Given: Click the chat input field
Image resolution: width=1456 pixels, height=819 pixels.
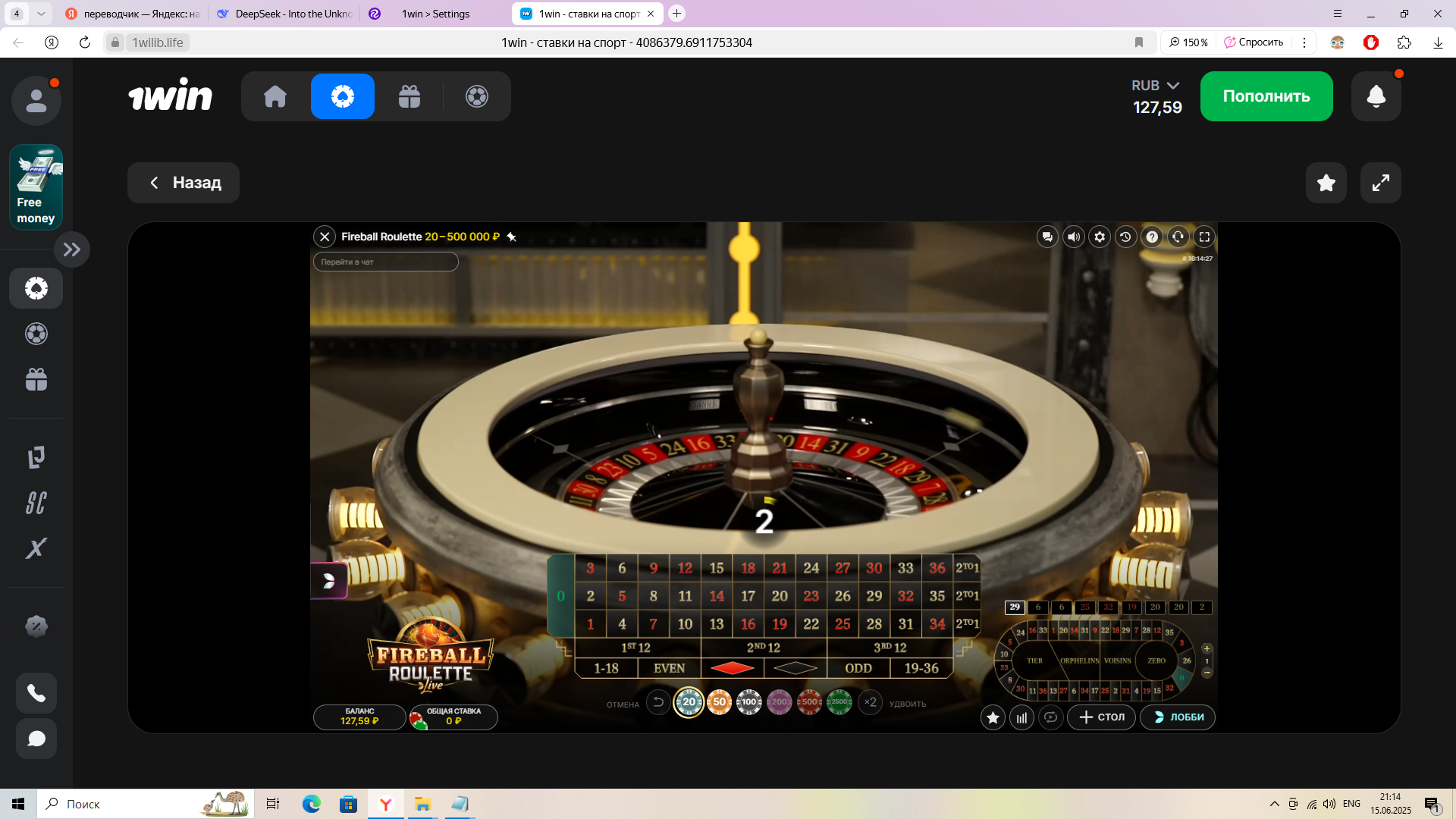Looking at the screenshot, I should (385, 262).
